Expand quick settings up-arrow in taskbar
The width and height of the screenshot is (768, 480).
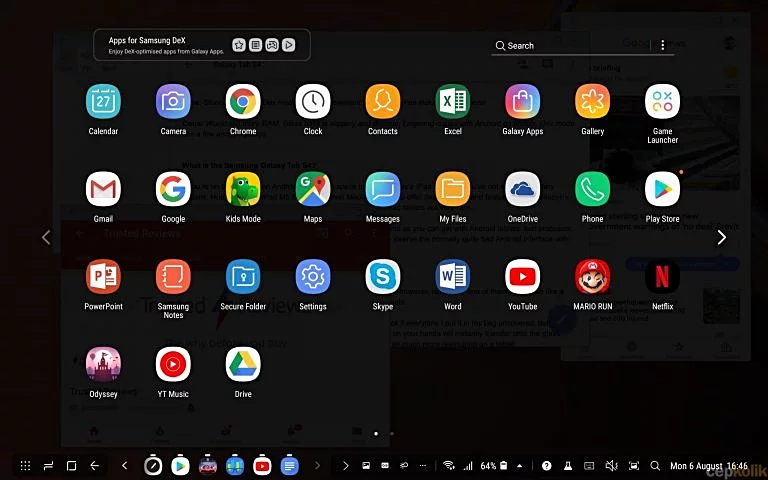coord(520,466)
